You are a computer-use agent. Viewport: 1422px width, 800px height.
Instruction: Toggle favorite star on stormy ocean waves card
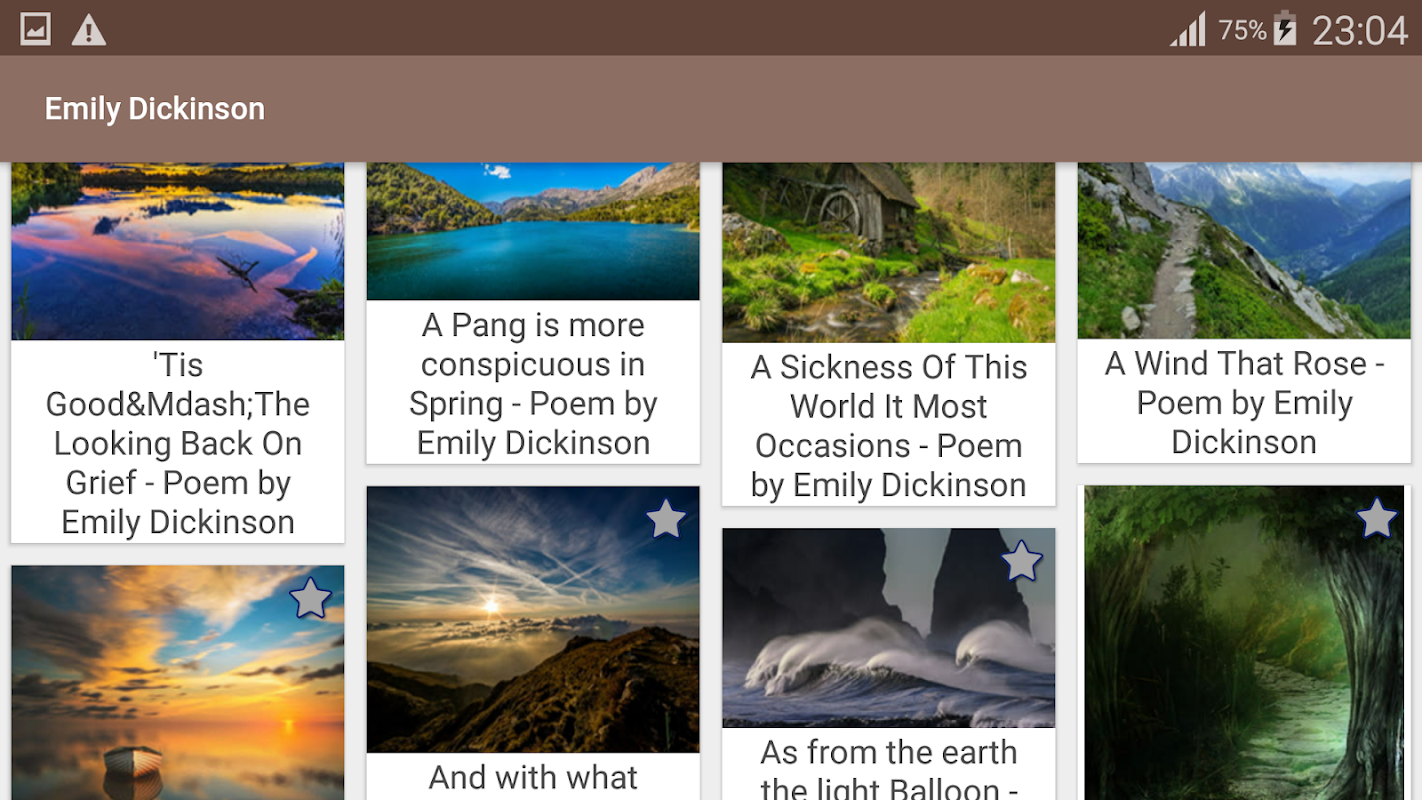tap(1021, 561)
